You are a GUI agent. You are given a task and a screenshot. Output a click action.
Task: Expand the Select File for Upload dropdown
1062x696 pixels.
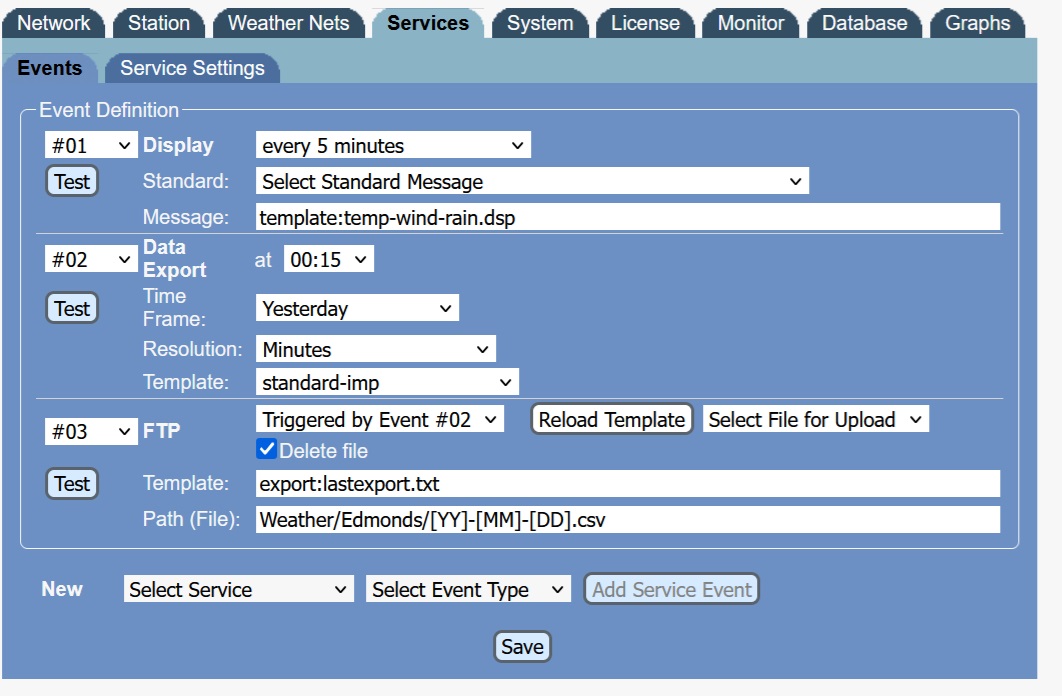[815, 420]
